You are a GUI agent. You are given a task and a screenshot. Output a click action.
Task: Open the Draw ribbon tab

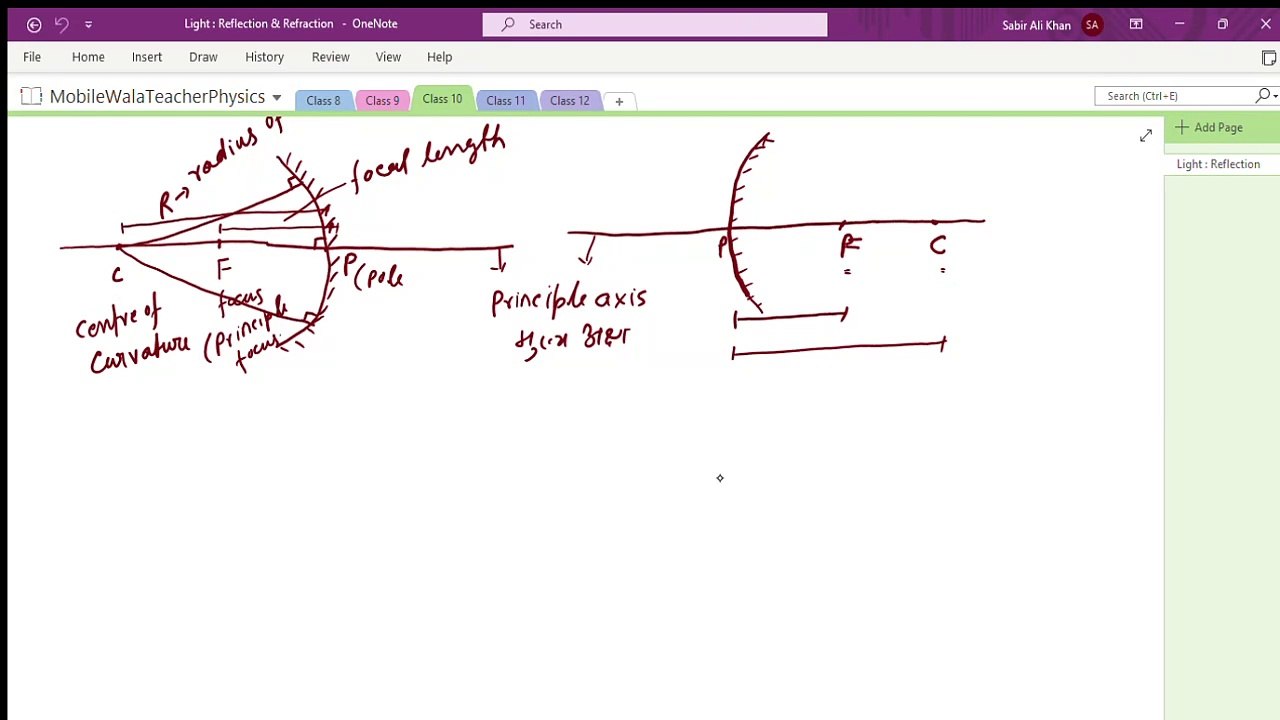tap(203, 57)
